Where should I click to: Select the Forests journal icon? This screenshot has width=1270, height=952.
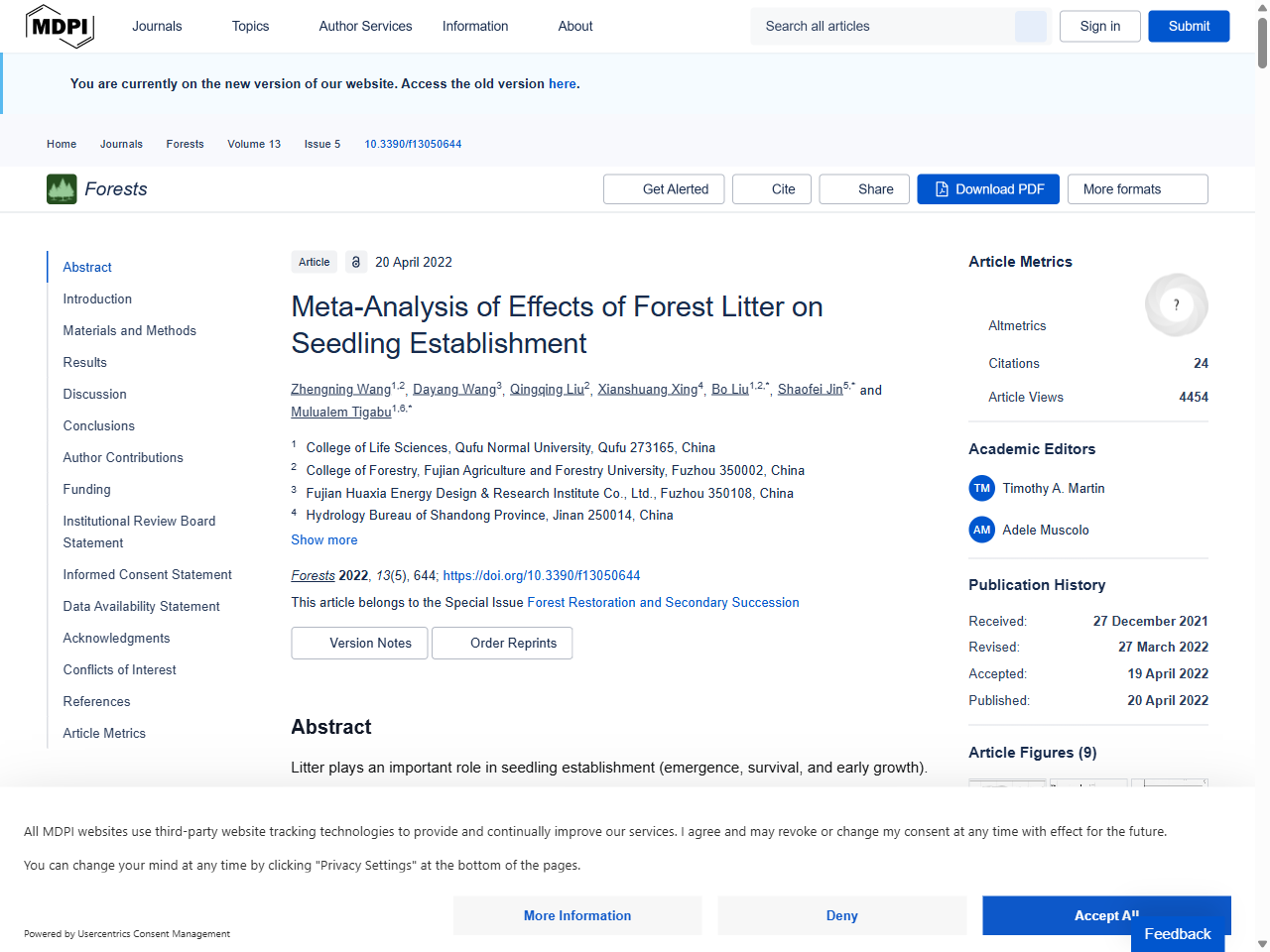coord(61,188)
